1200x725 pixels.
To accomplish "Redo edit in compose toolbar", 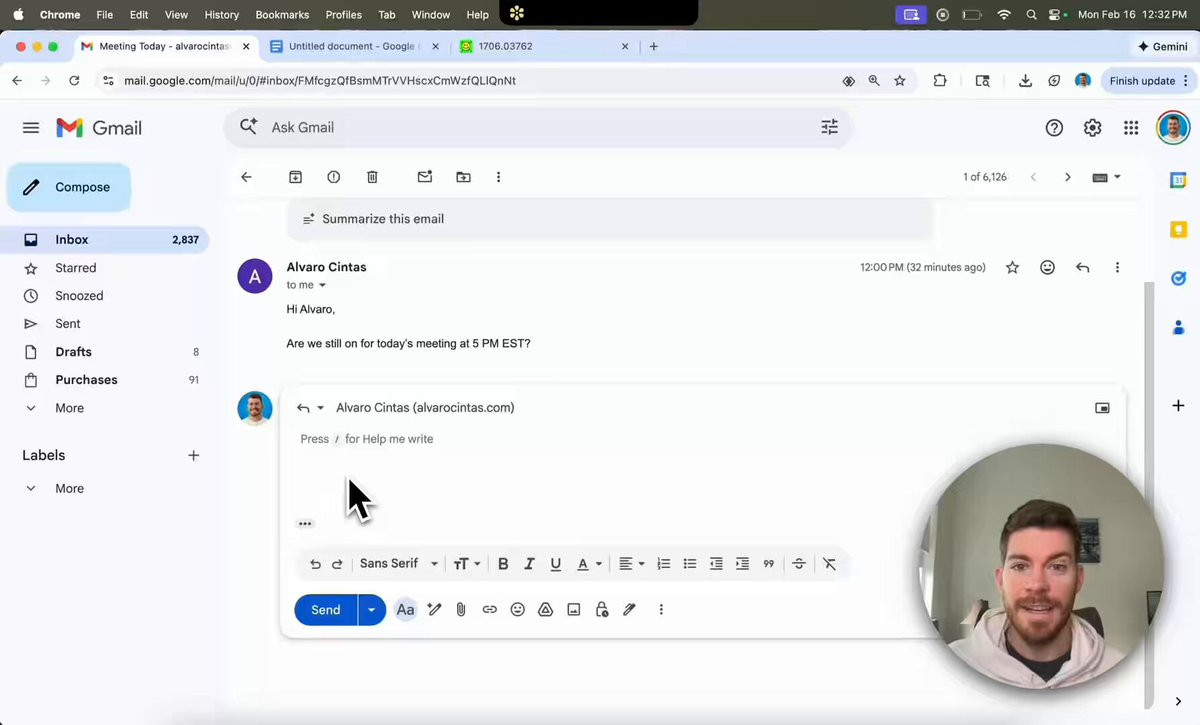I will pyautogui.click(x=337, y=564).
